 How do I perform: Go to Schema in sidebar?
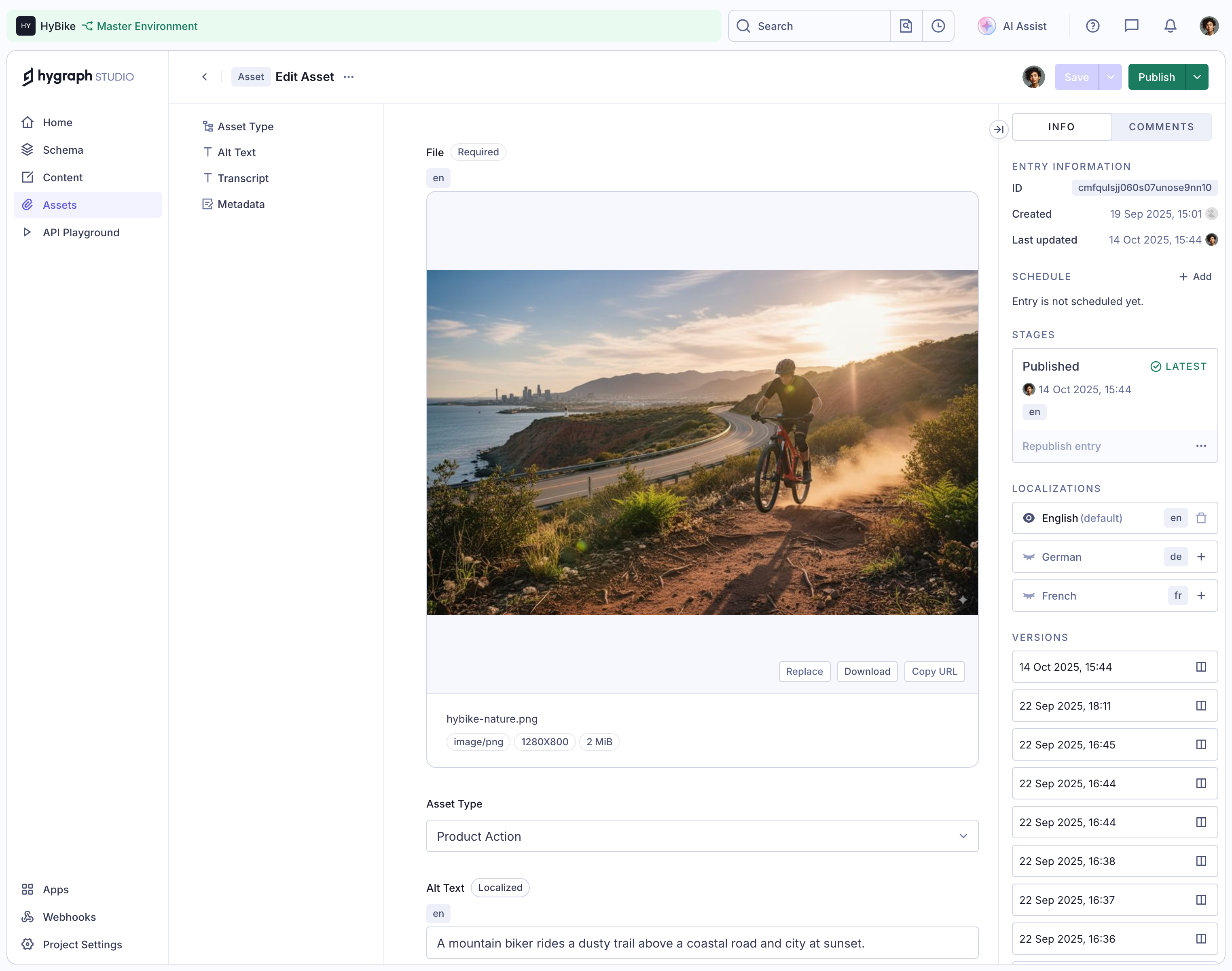coord(87,150)
